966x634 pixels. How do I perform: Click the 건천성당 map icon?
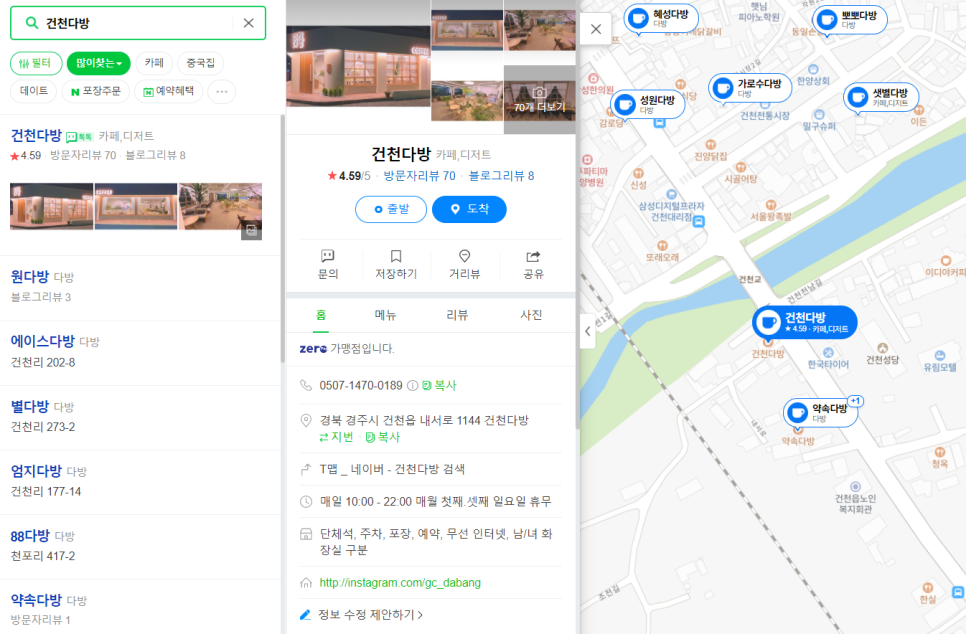pos(882,349)
